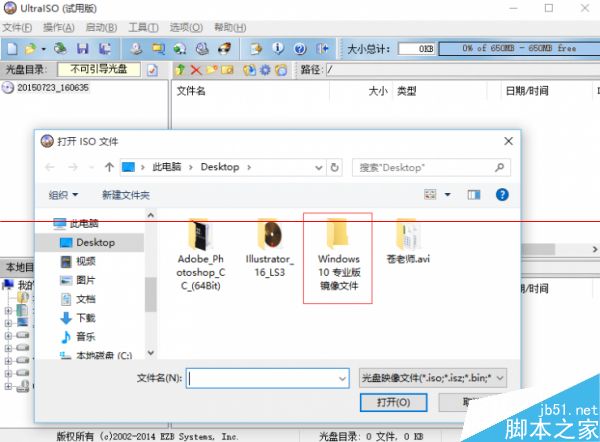Sort by the 大小 column header
The width and height of the screenshot is (600, 442).
[378, 91]
